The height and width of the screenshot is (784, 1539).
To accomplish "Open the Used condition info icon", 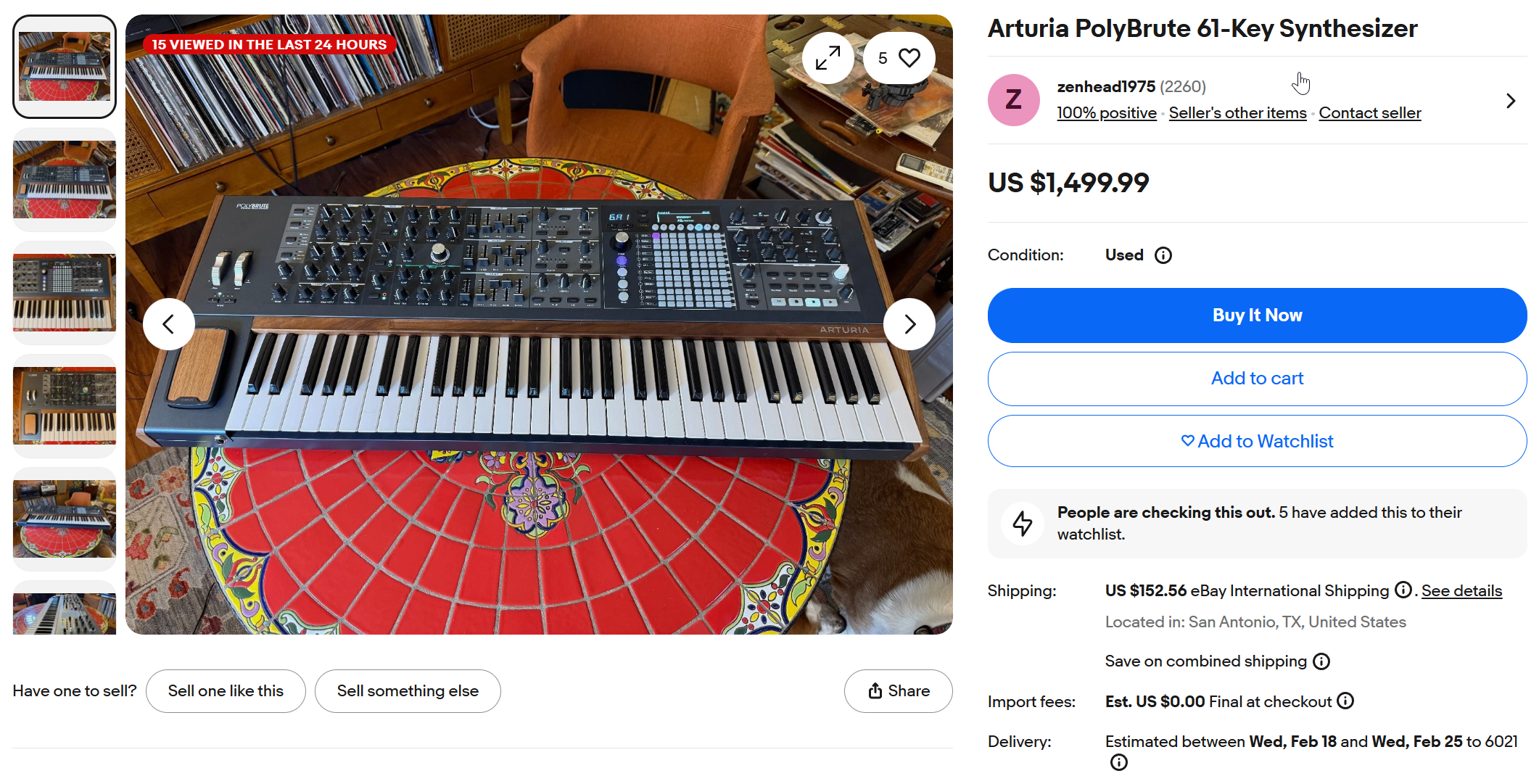I will coord(1163,255).
